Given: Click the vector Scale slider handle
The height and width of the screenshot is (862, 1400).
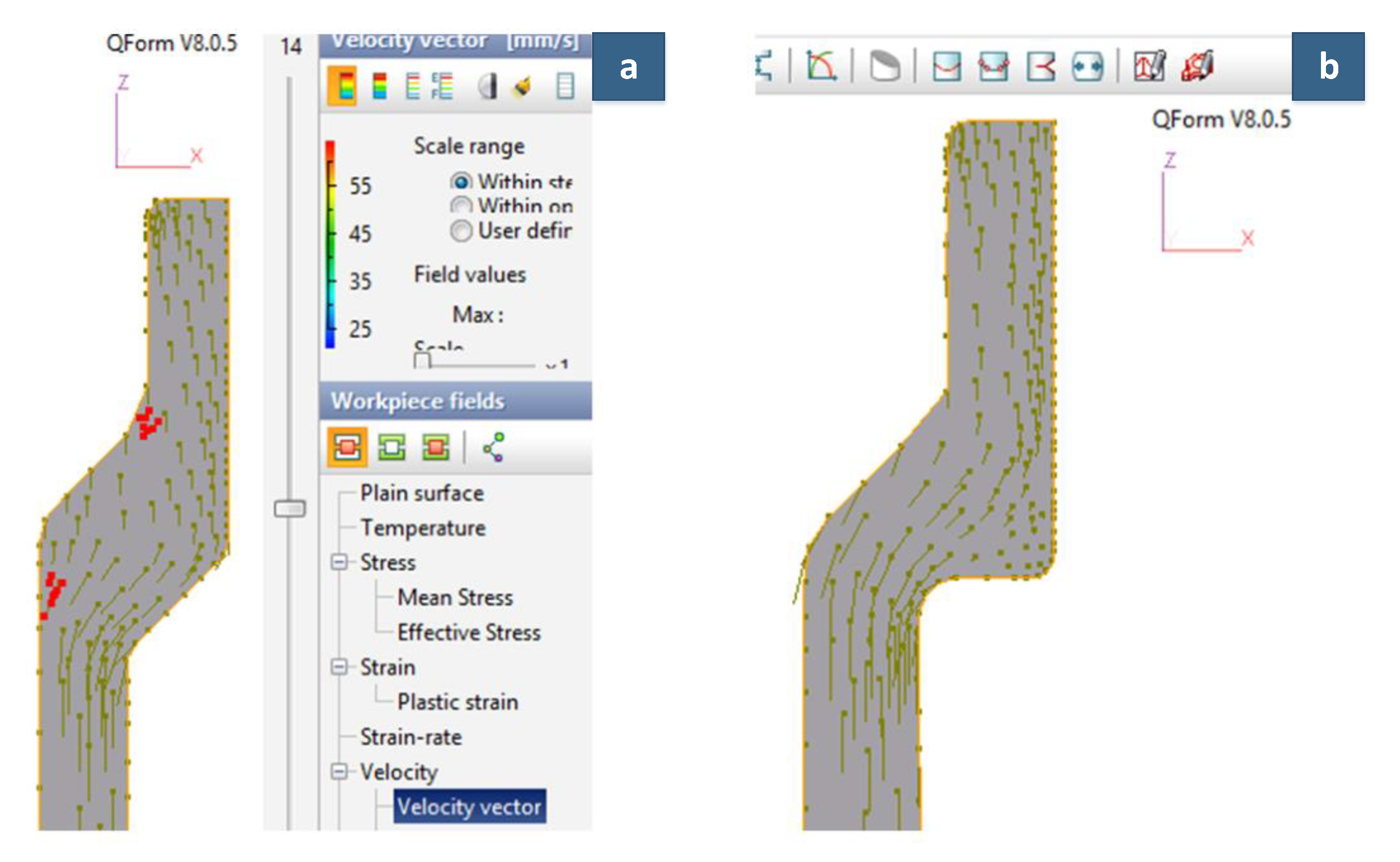Looking at the screenshot, I should point(422,361).
